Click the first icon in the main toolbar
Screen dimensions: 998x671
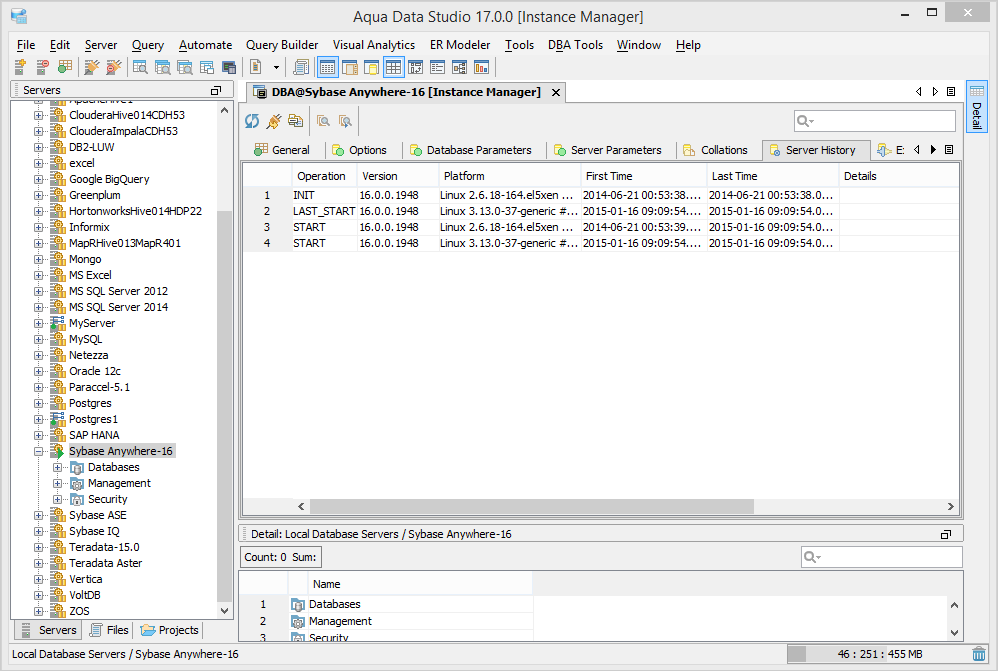(x=19, y=67)
